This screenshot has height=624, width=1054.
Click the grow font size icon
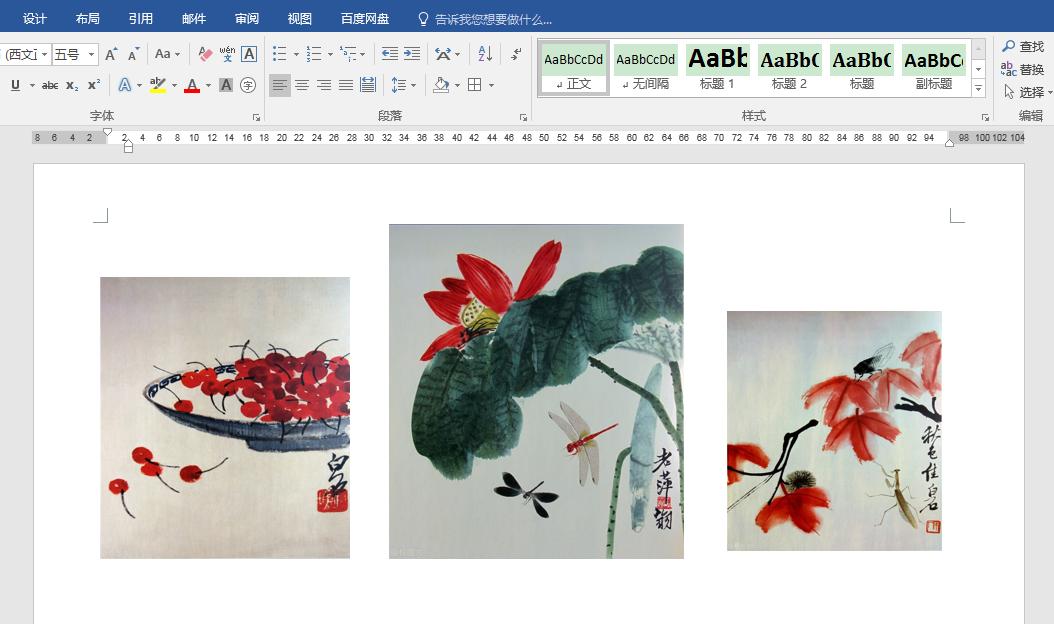111,54
